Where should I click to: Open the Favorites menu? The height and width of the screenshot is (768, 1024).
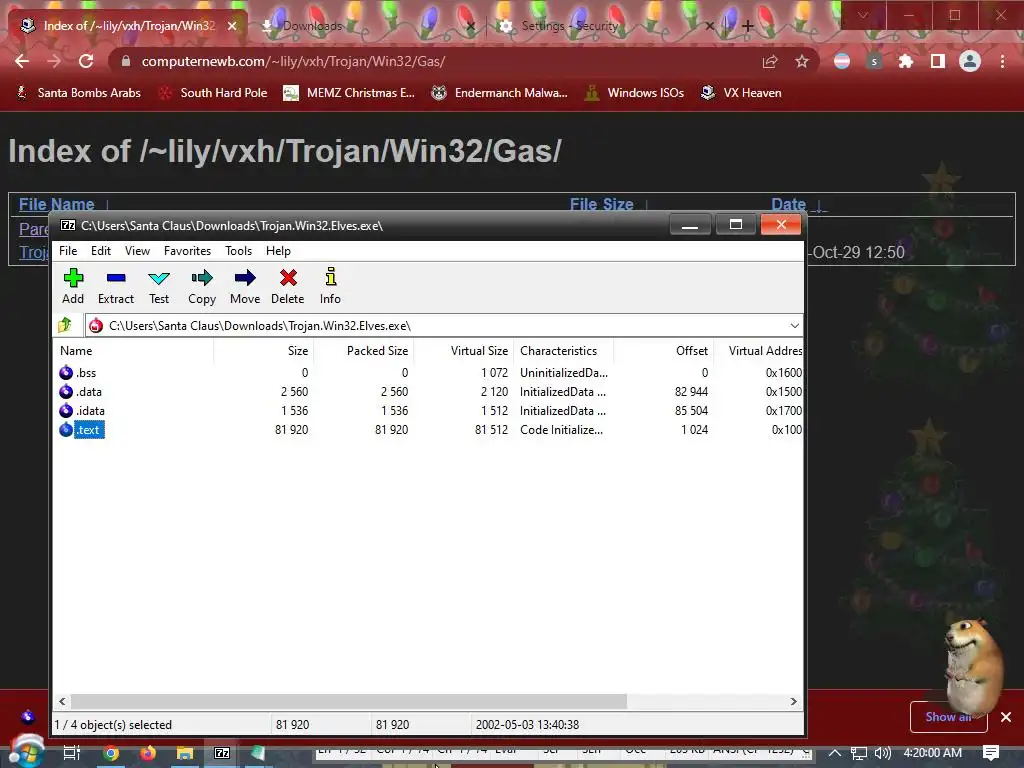tap(187, 251)
